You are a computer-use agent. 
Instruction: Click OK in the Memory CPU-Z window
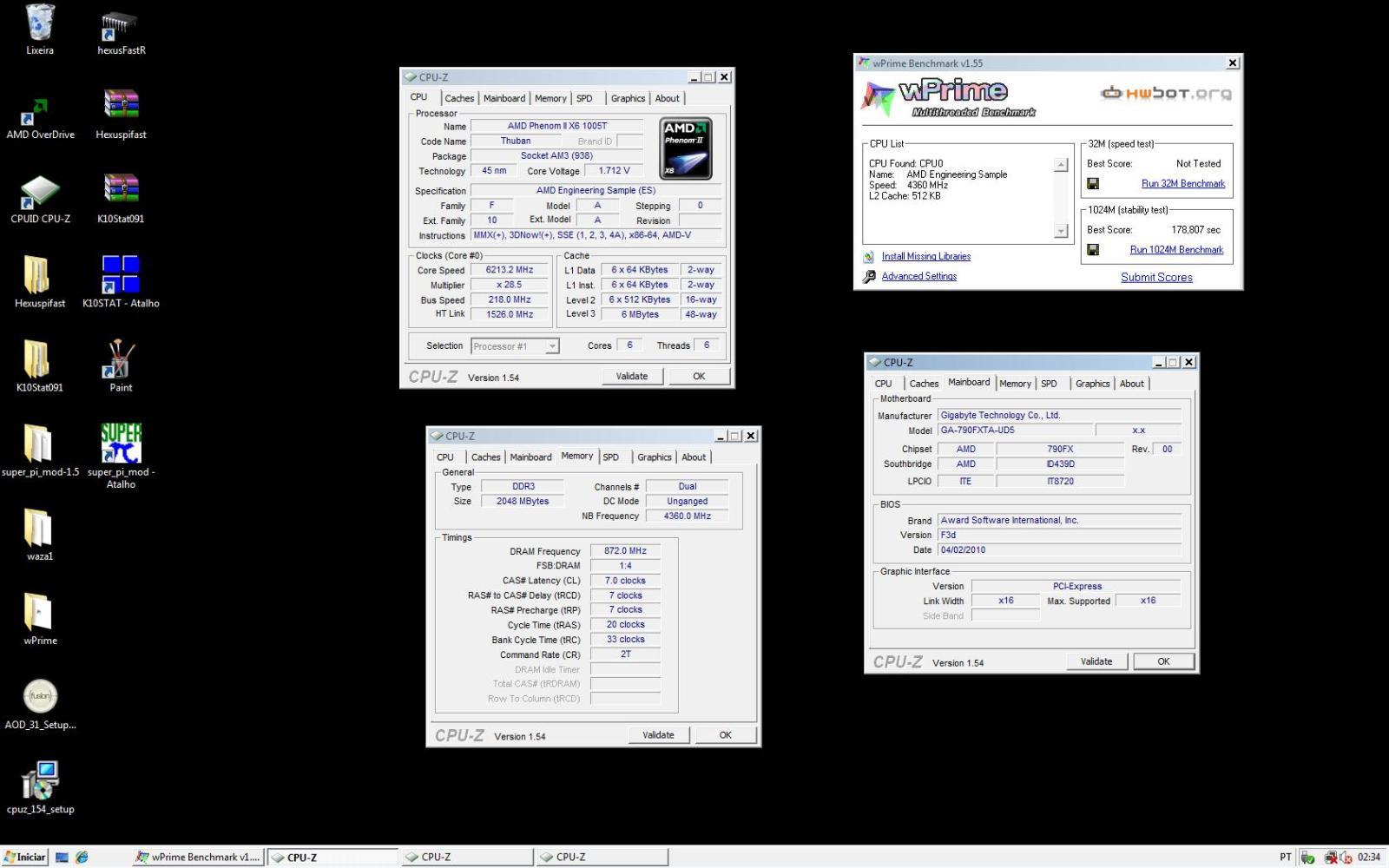tap(726, 735)
